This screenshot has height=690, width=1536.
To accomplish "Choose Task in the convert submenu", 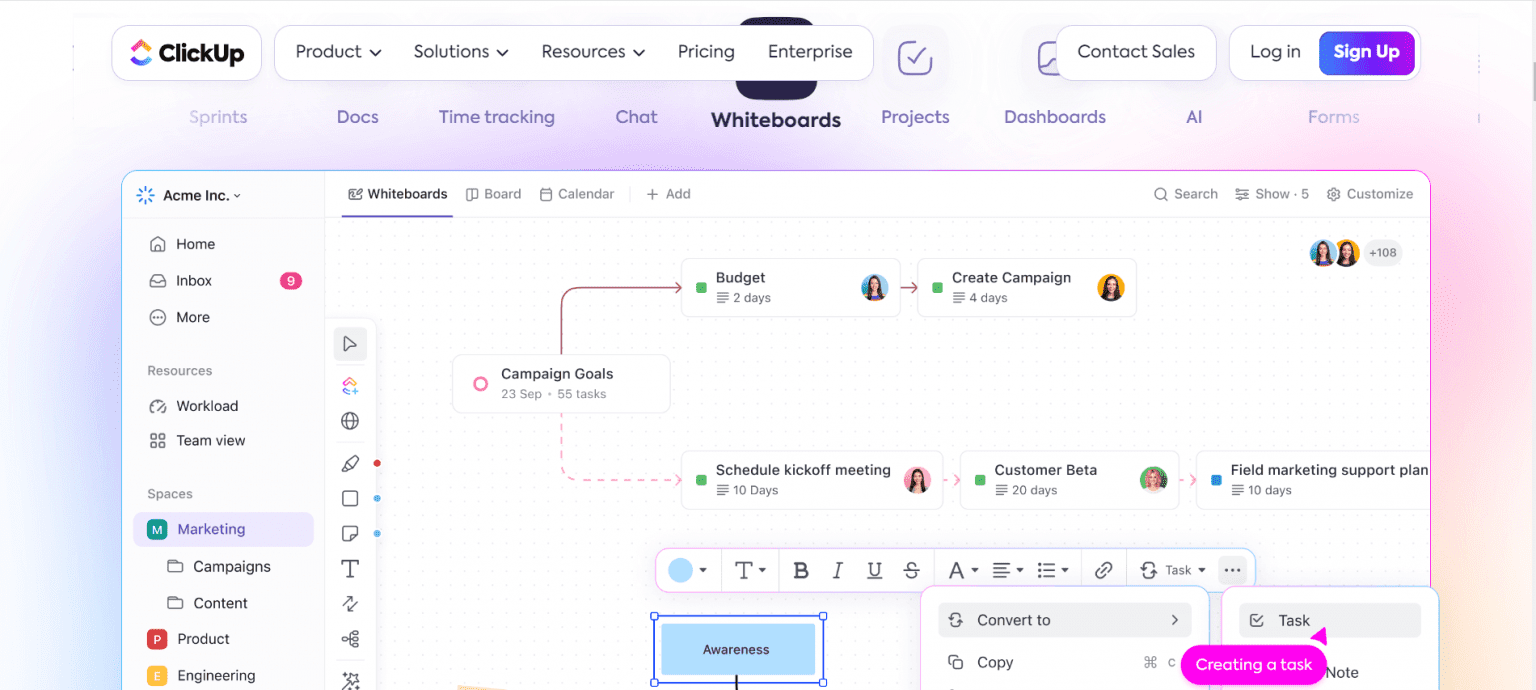I will [1330, 620].
